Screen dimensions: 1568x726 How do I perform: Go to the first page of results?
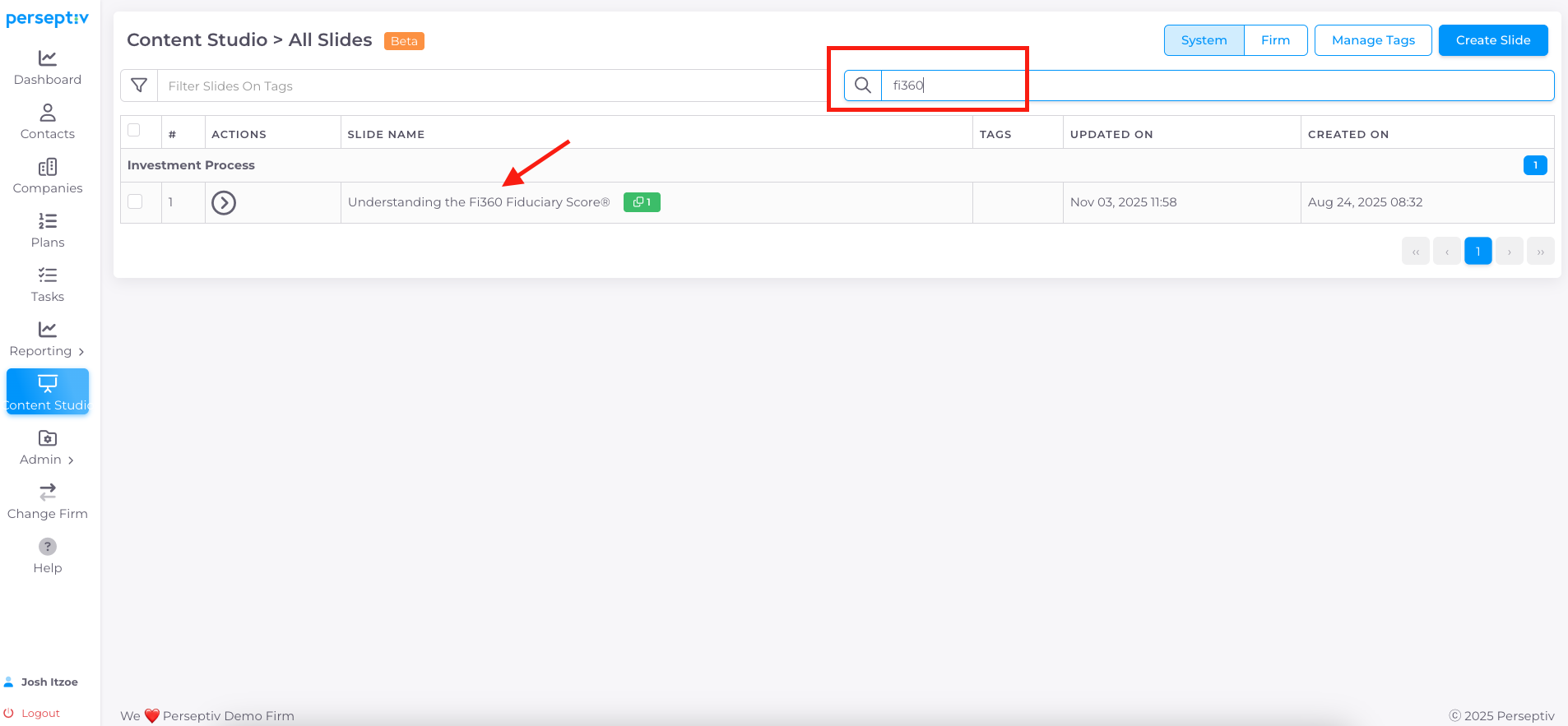[1416, 252]
